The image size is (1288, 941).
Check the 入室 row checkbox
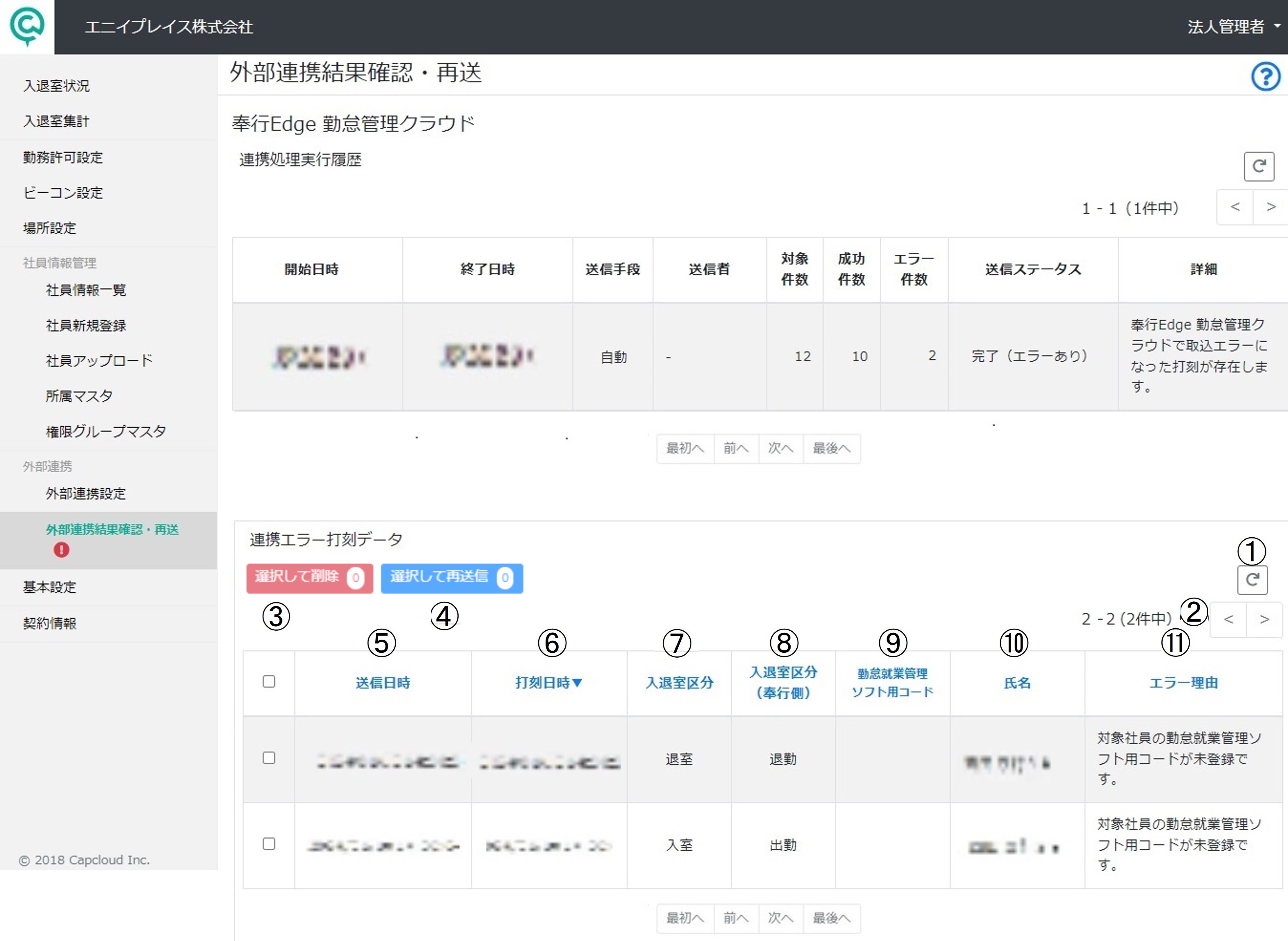point(269,843)
